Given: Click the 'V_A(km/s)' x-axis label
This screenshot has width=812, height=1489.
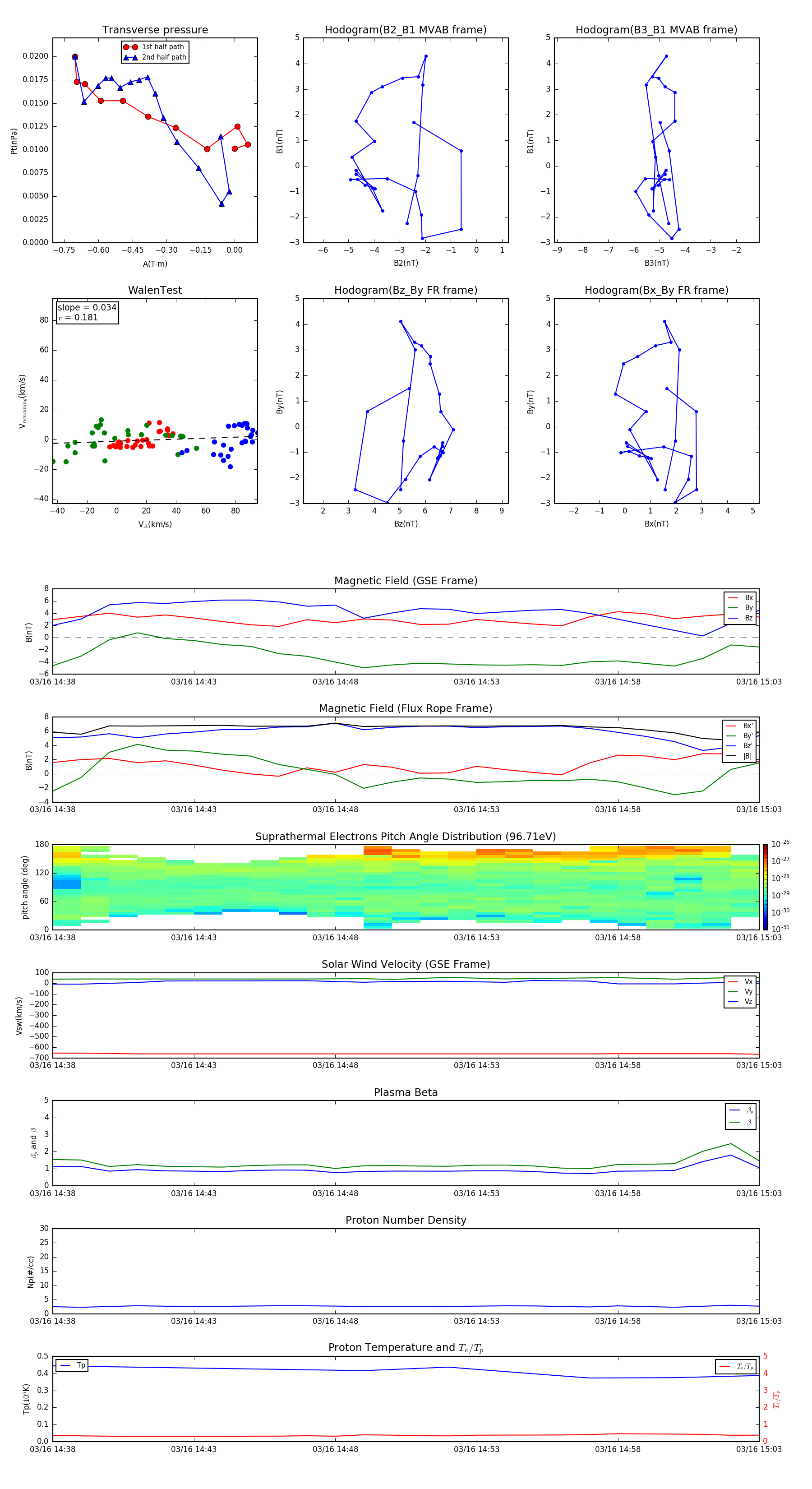Looking at the screenshot, I should (x=155, y=524).
